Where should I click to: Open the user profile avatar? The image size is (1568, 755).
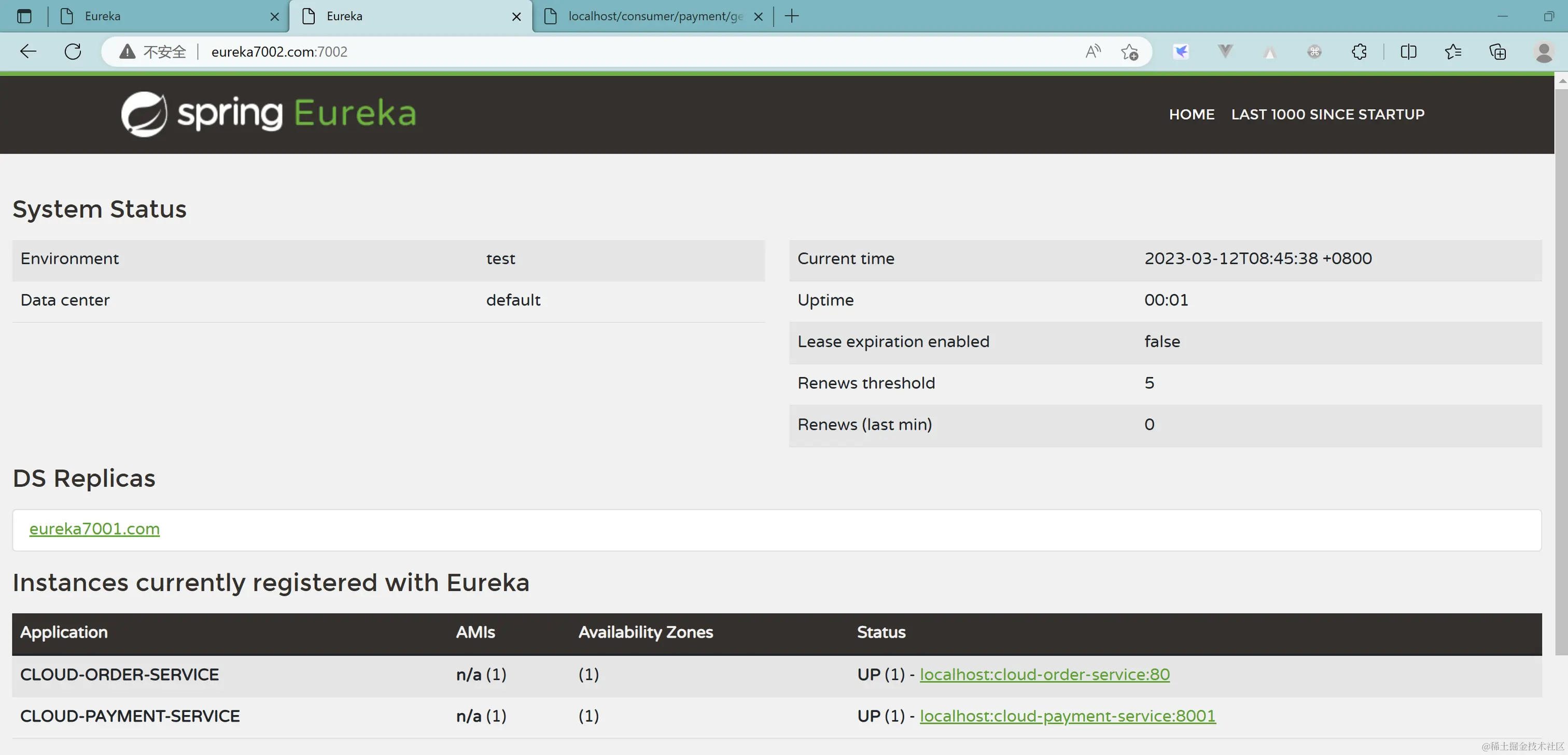coord(1544,52)
